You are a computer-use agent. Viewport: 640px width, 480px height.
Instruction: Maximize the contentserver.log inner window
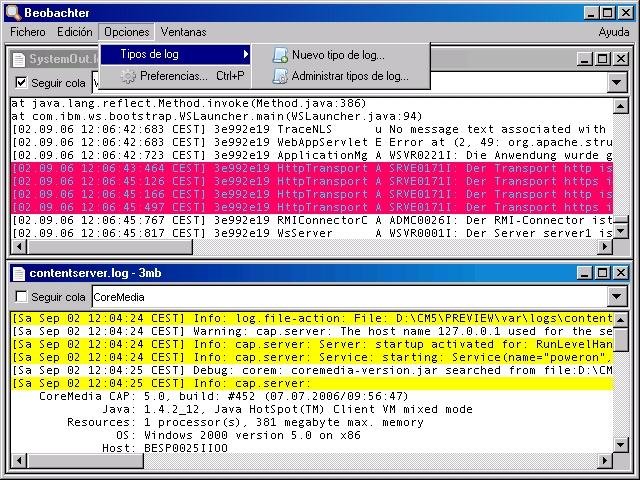(602, 273)
